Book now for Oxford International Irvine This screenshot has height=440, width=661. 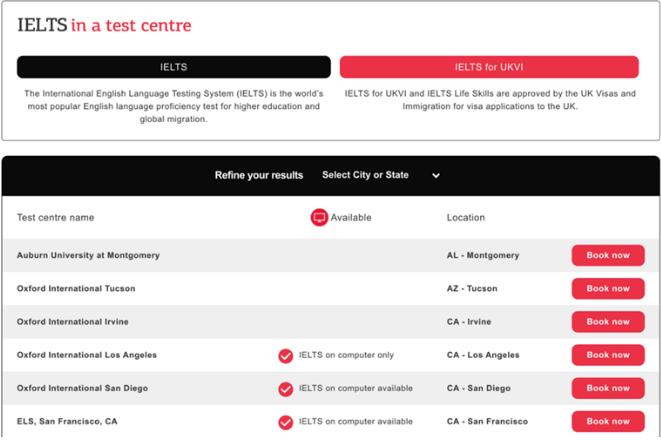click(608, 322)
